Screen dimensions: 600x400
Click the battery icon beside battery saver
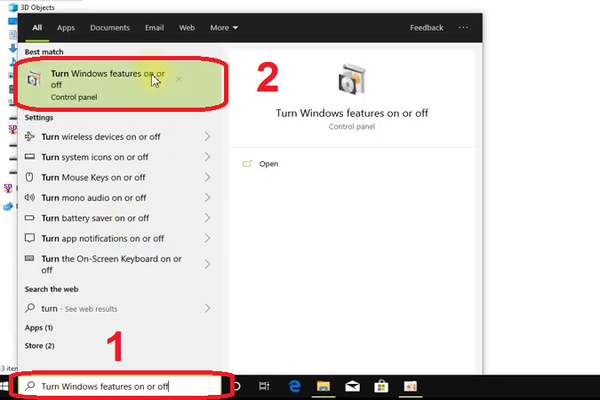29,218
